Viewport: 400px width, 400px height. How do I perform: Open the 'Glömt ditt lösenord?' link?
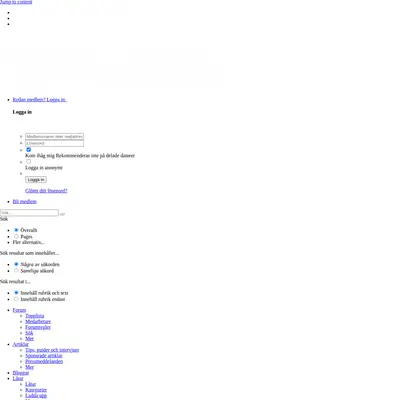46,191
